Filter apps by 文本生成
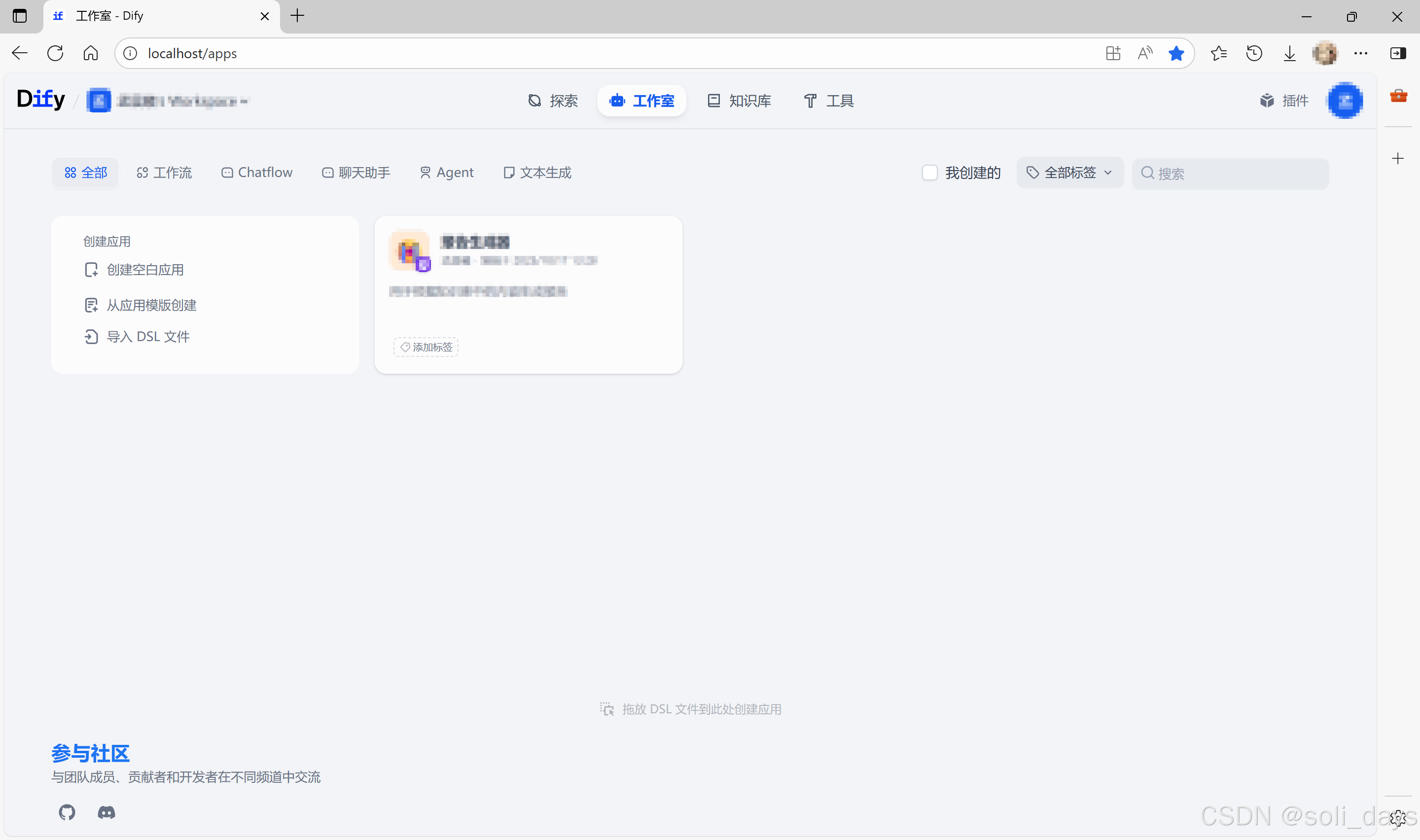 pos(537,173)
